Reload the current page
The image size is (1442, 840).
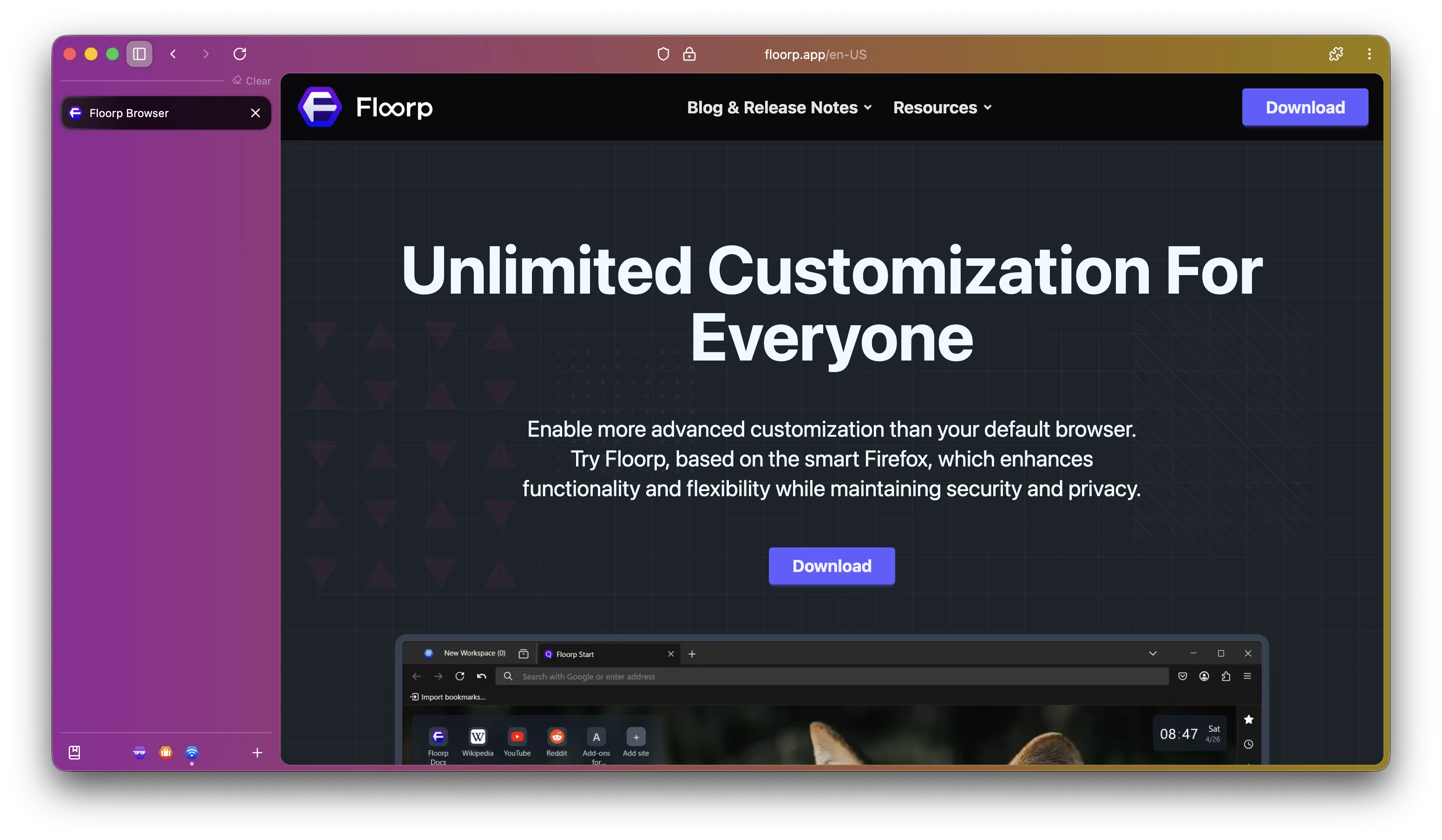[240, 54]
